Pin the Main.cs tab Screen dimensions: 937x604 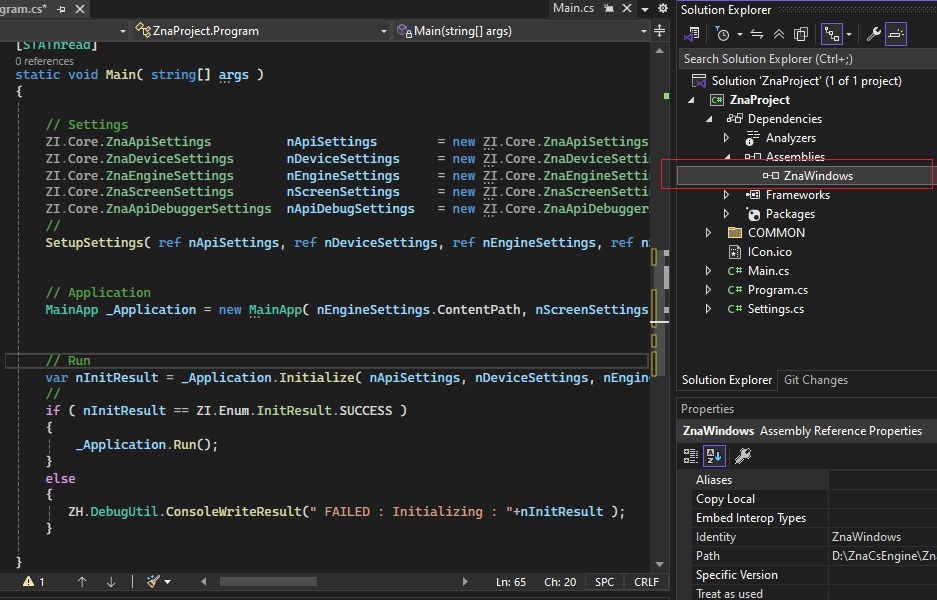pyautogui.click(x=609, y=8)
